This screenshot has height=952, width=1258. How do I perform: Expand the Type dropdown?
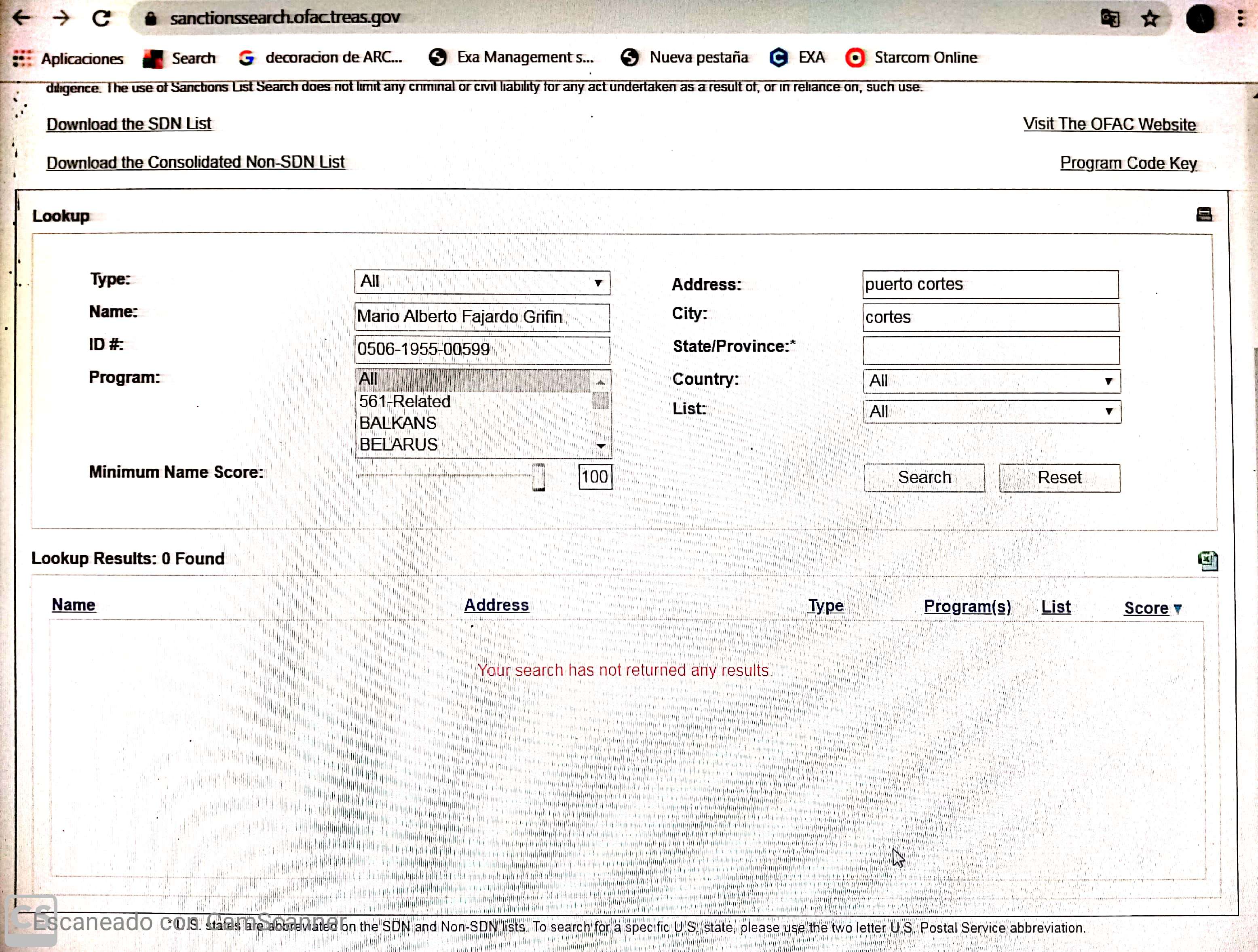point(482,282)
